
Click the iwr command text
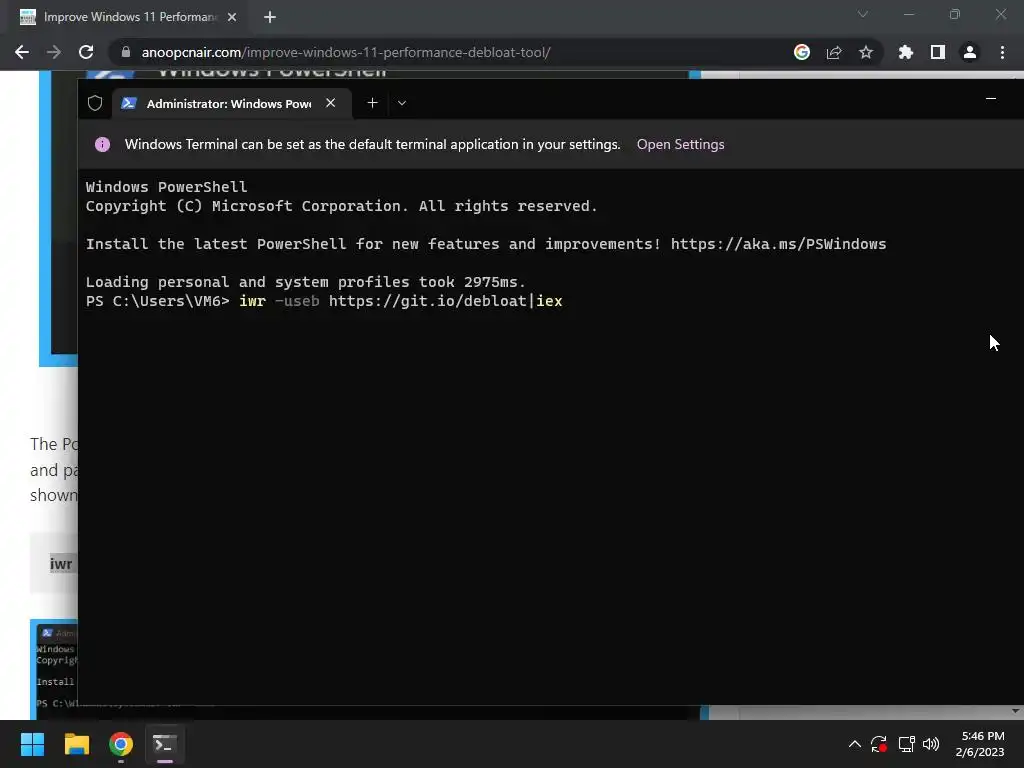[253, 301]
